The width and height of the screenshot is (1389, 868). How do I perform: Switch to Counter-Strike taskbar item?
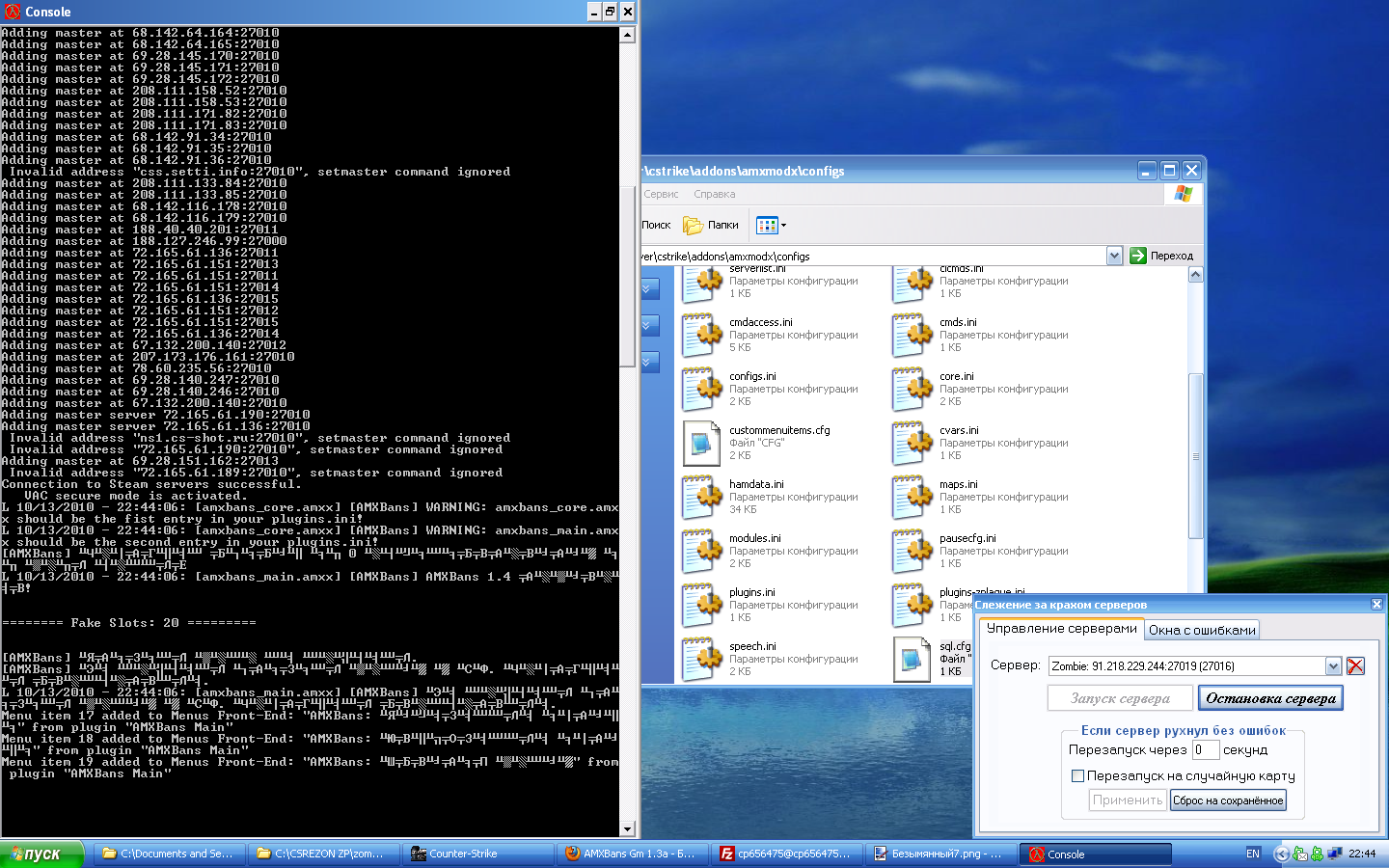(478, 854)
